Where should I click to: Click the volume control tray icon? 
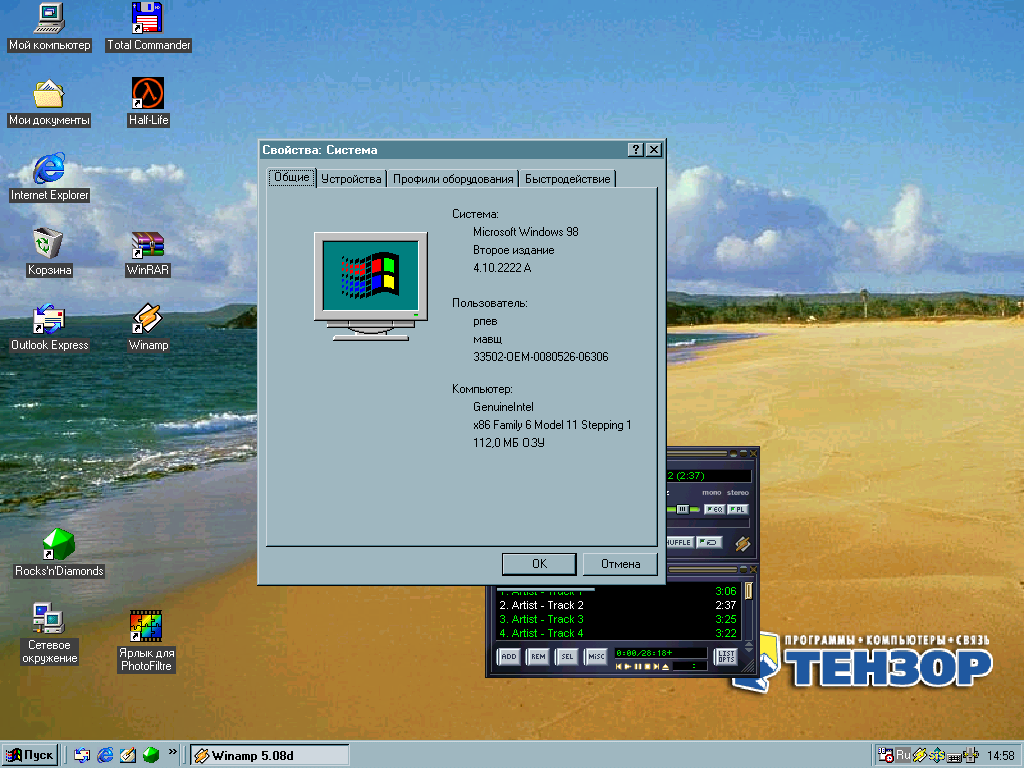click(x=970, y=755)
